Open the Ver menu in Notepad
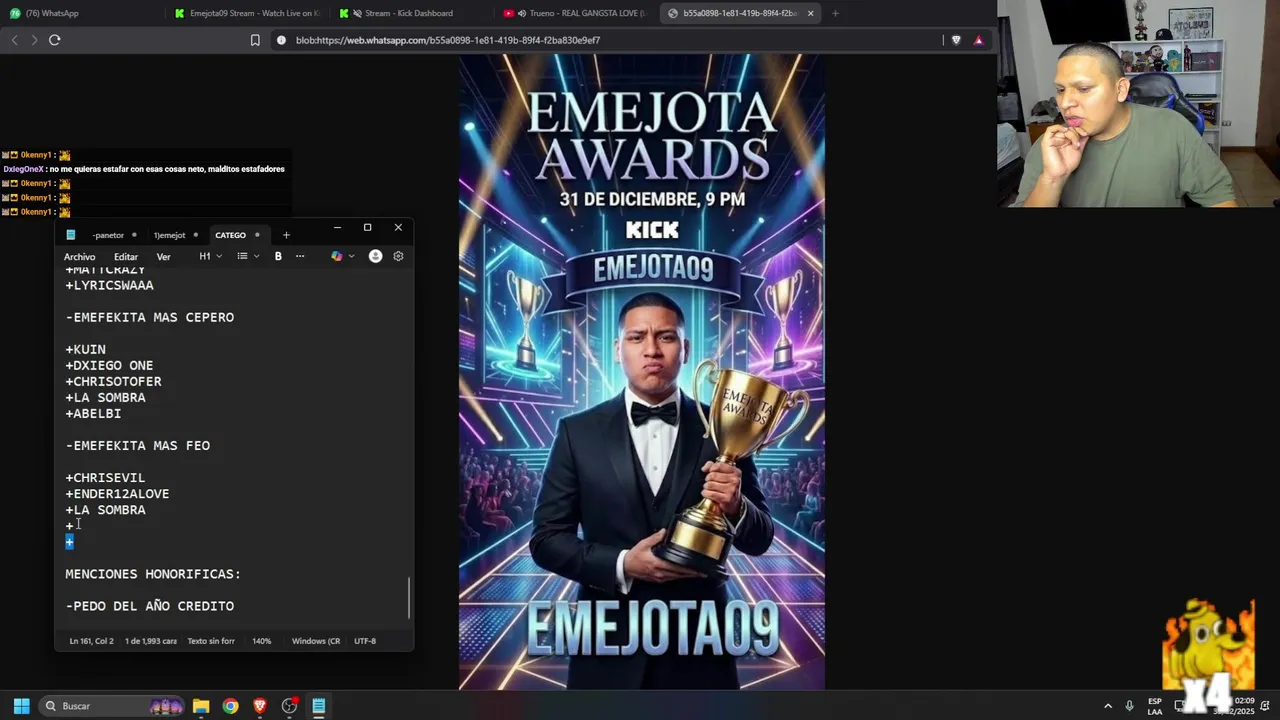 coord(163,257)
